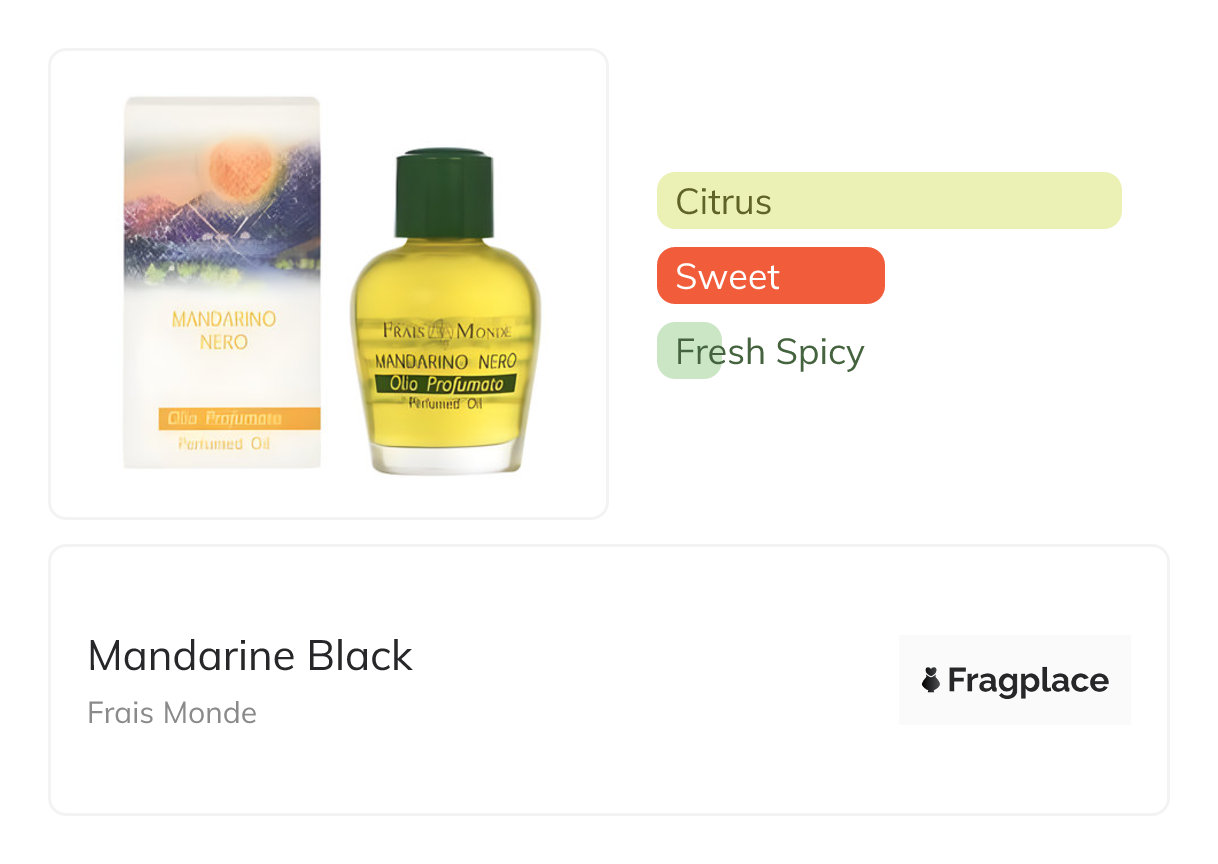Click the Mandarino Nero box packaging image

tap(222, 282)
